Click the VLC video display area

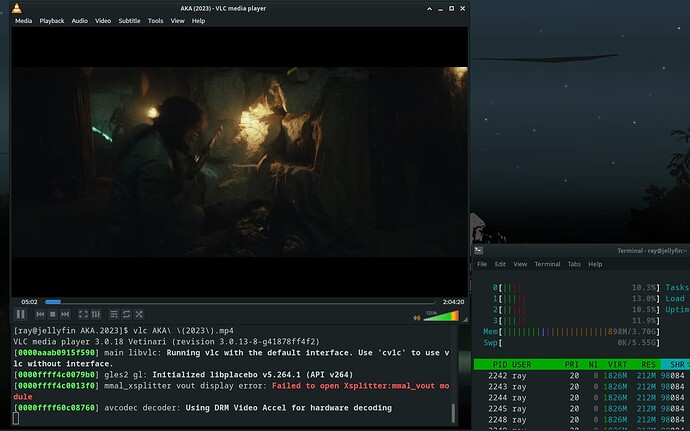[x=239, y=162]
